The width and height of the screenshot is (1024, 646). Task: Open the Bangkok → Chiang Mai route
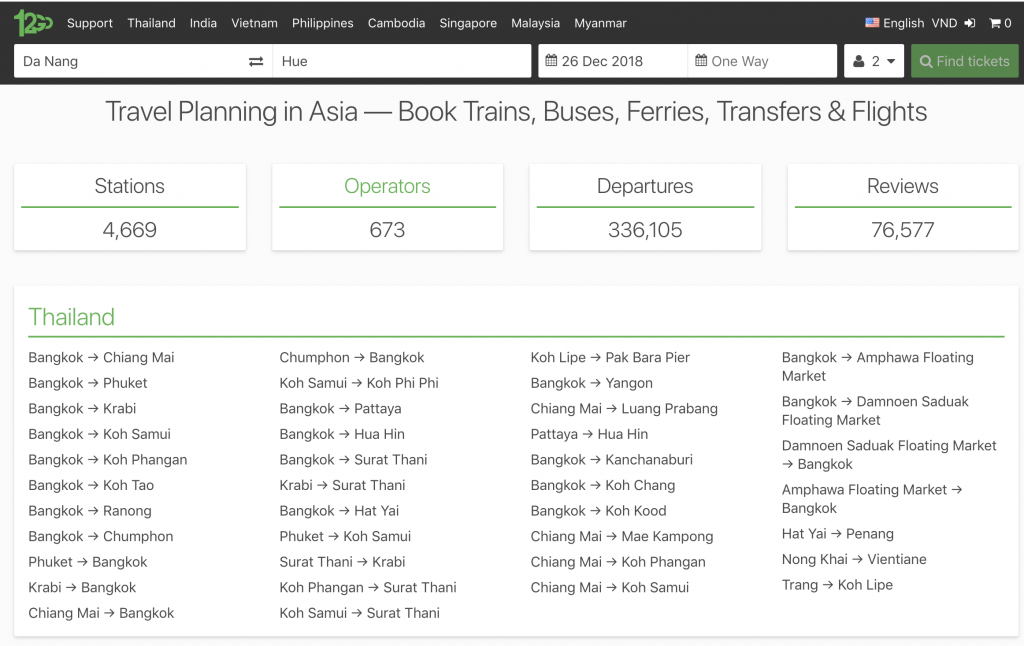[101, 357]
